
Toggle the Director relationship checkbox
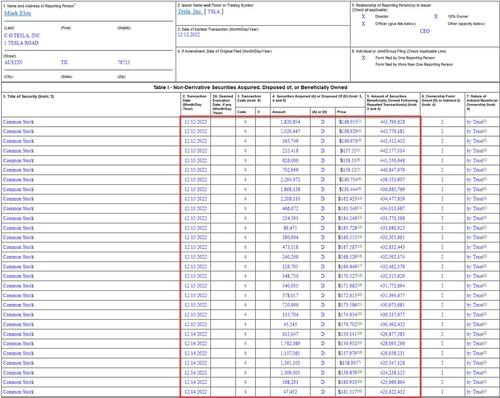click(x=363, y=16)
